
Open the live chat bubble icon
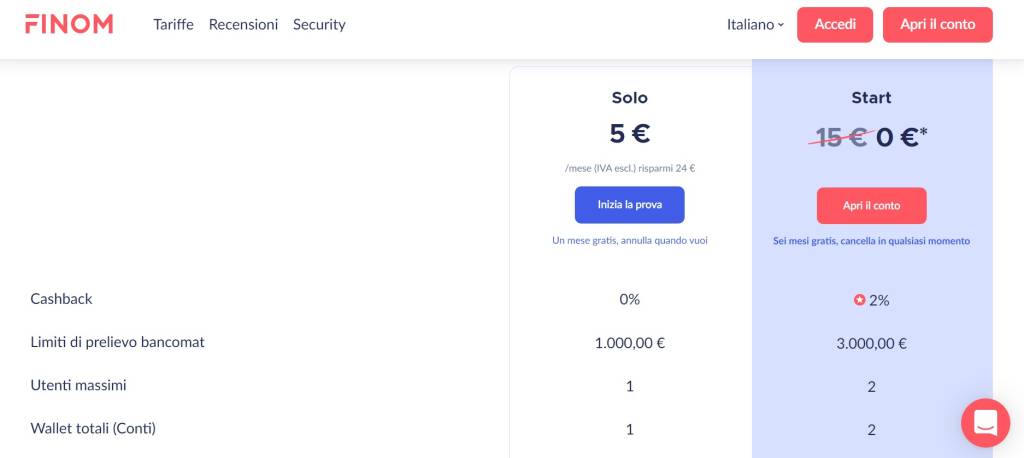[985, 423]
